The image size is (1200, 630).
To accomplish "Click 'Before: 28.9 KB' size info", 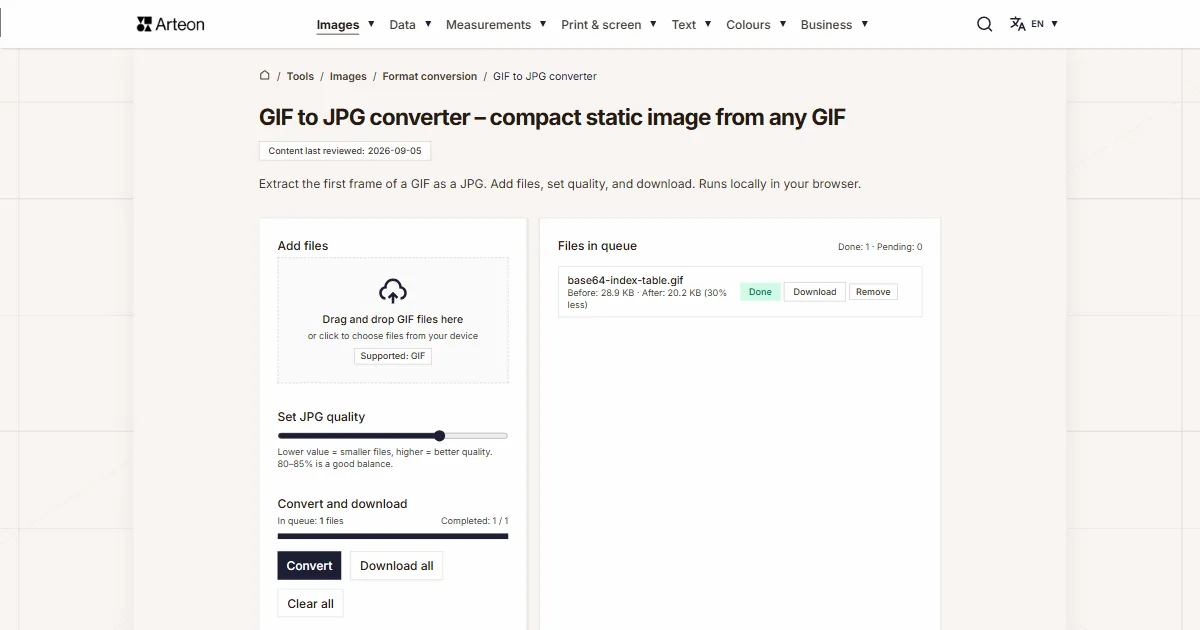I will [x=601, y=293].
